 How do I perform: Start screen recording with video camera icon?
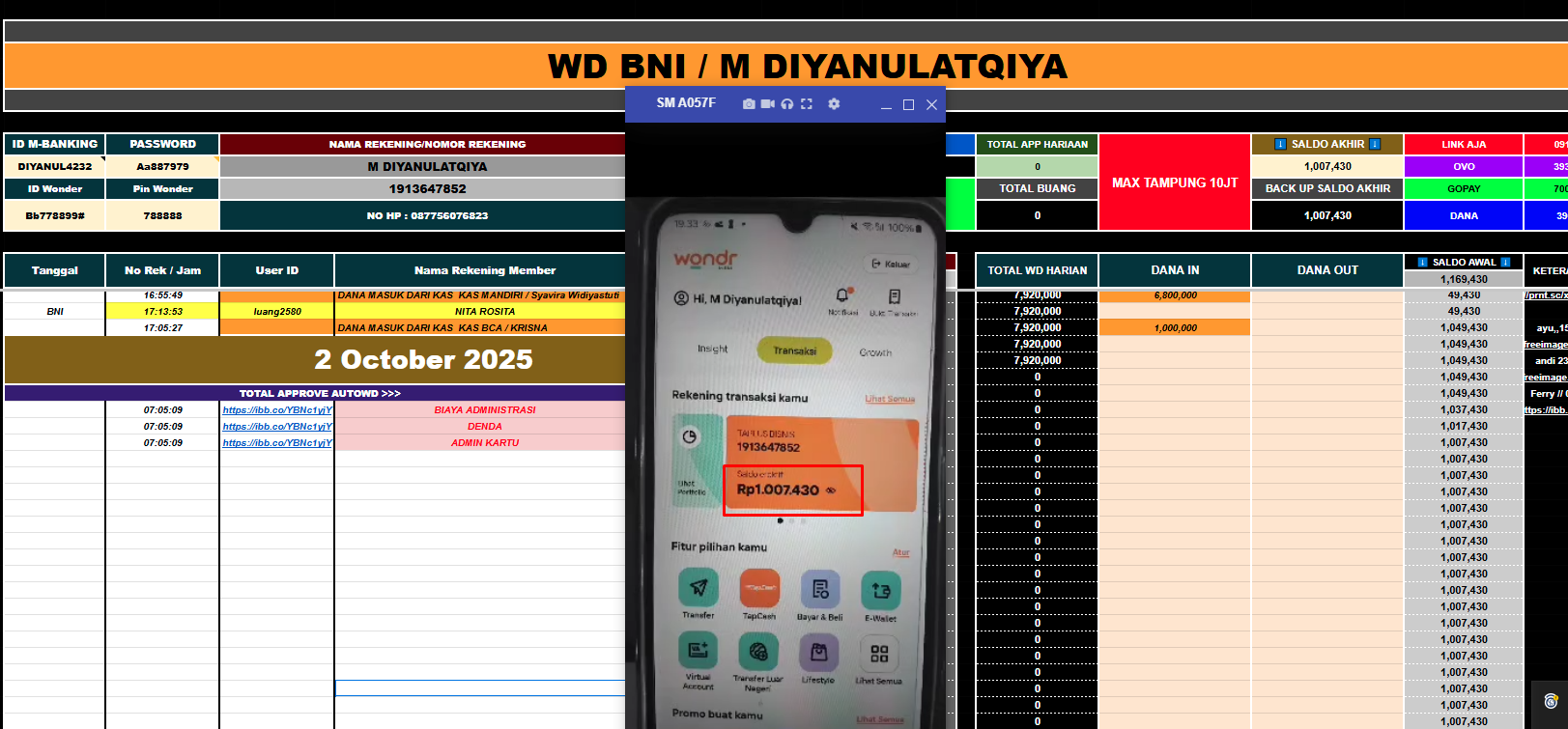click(767, 104)
